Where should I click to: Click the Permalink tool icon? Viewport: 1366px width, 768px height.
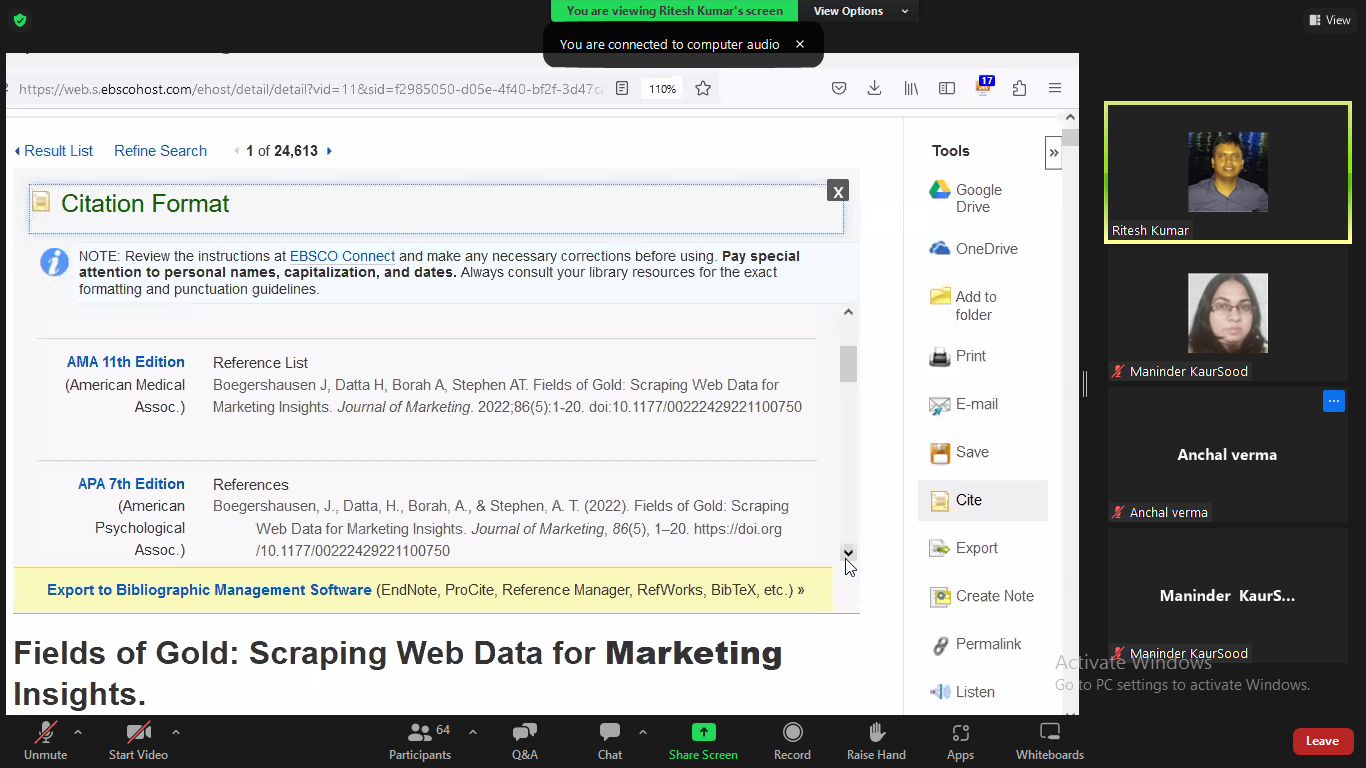pos(940,645)
